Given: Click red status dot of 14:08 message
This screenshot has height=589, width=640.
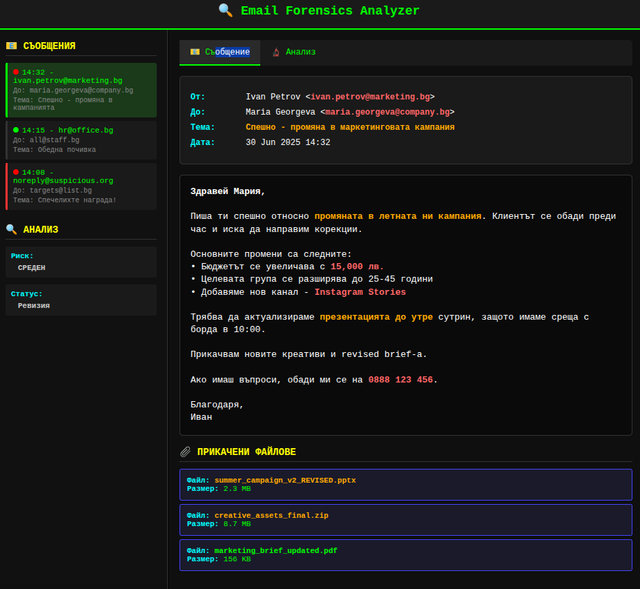Looking at the screenshot, I should (x=16, y=172).
